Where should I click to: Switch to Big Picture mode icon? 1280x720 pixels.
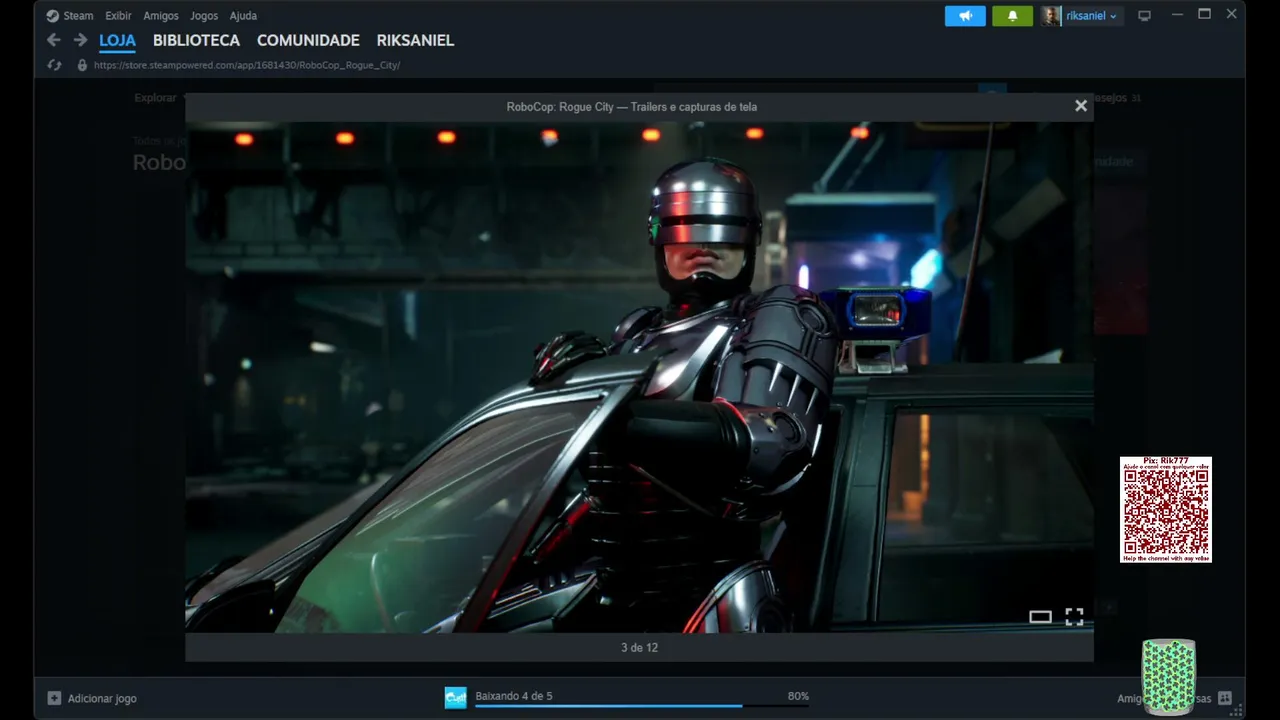click(x=1145, y=16)
